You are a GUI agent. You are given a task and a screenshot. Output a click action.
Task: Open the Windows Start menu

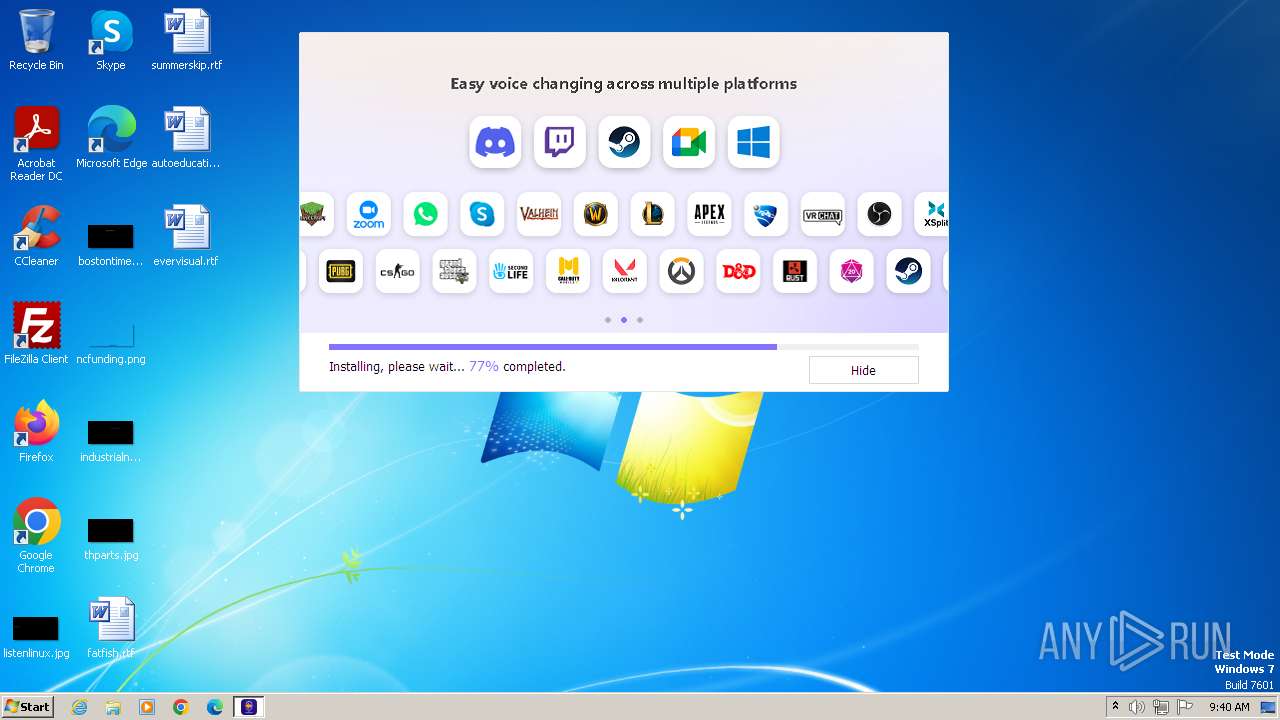click(27, 707)
